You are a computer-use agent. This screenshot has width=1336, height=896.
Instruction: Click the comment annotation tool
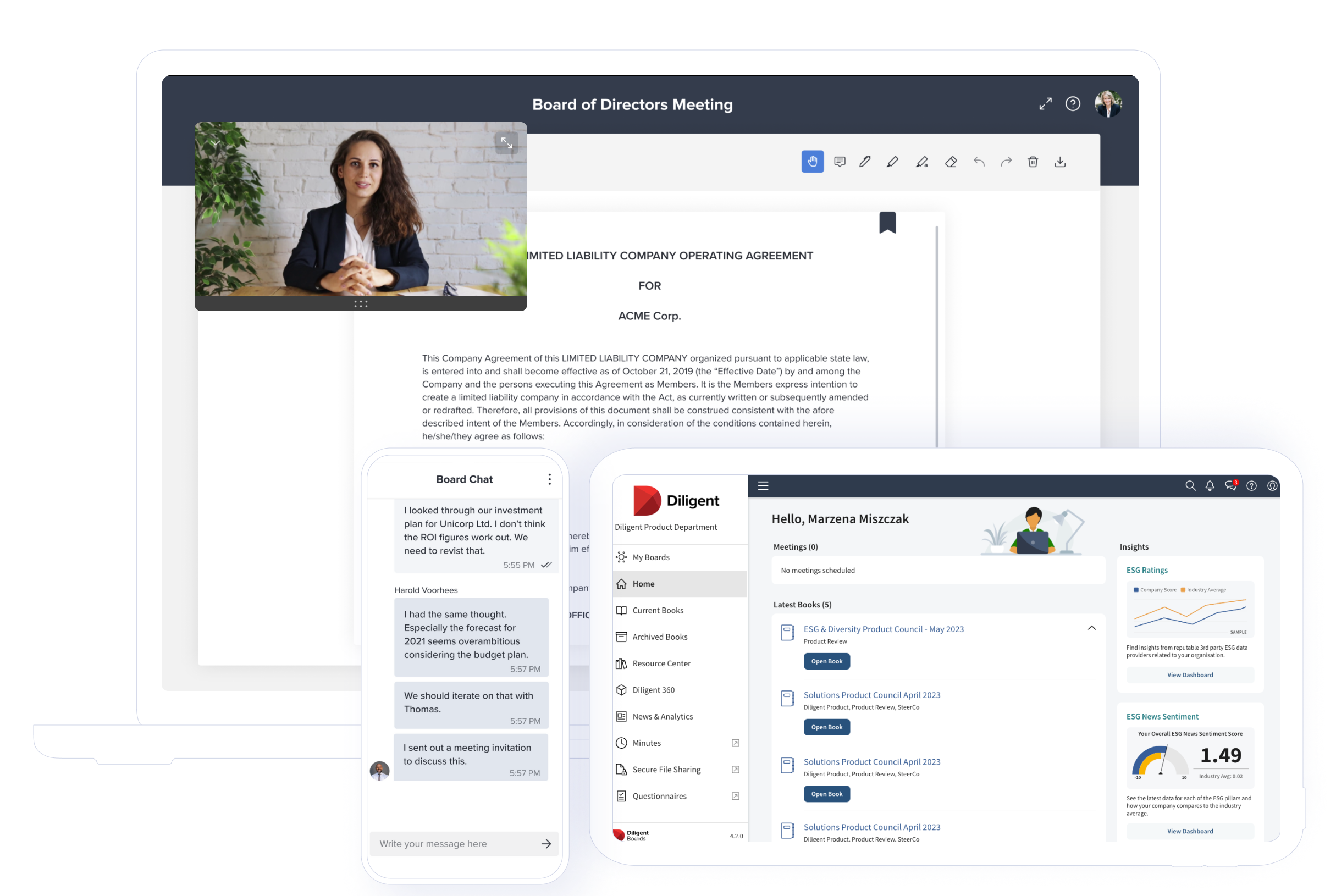pyautogui.click(x=840, y=162)
